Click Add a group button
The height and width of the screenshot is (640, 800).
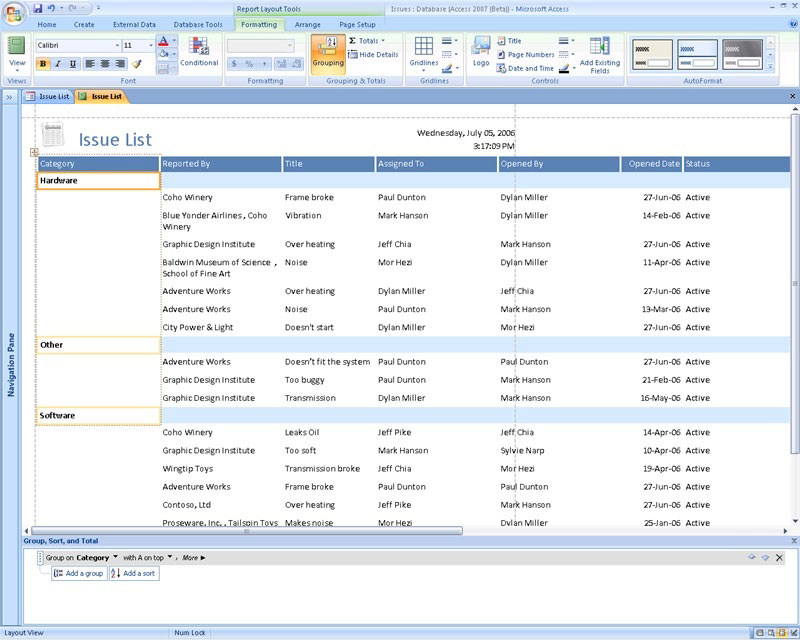(78, 574)
